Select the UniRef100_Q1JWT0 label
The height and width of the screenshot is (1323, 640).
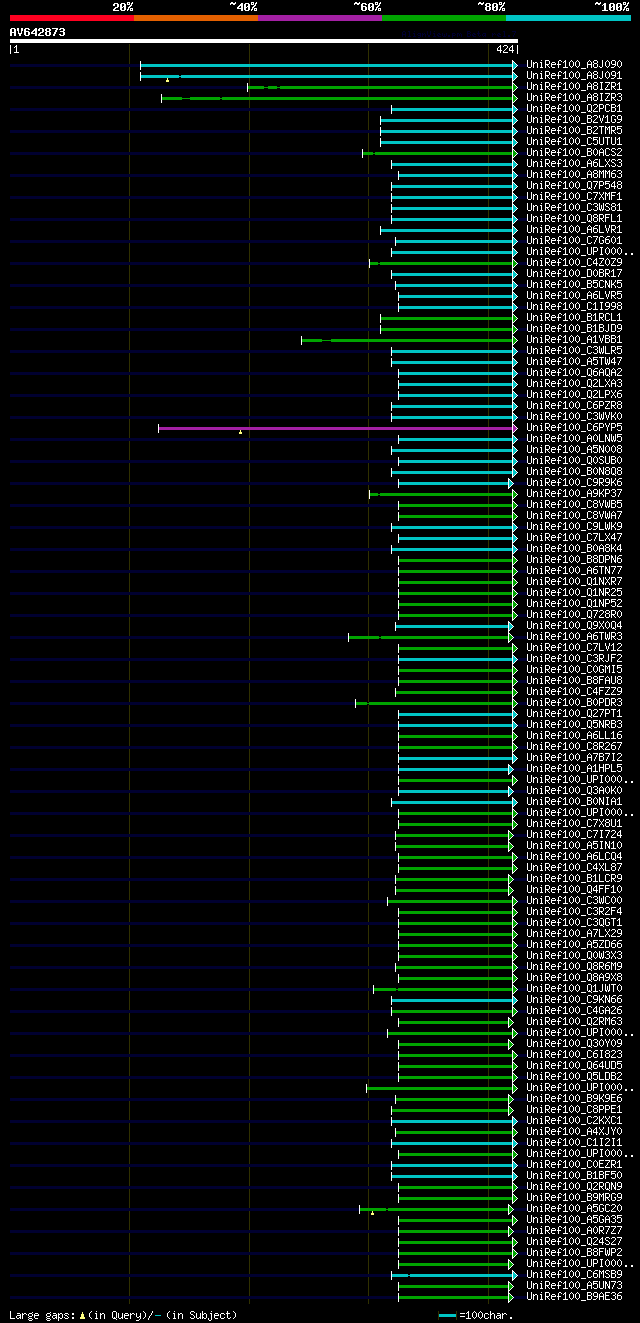click(x=574, y=989)
